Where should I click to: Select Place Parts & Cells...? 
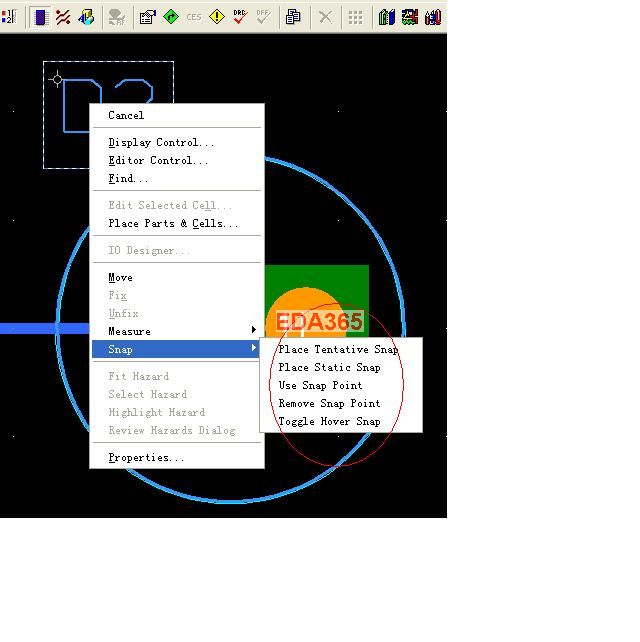coord(177,224)
